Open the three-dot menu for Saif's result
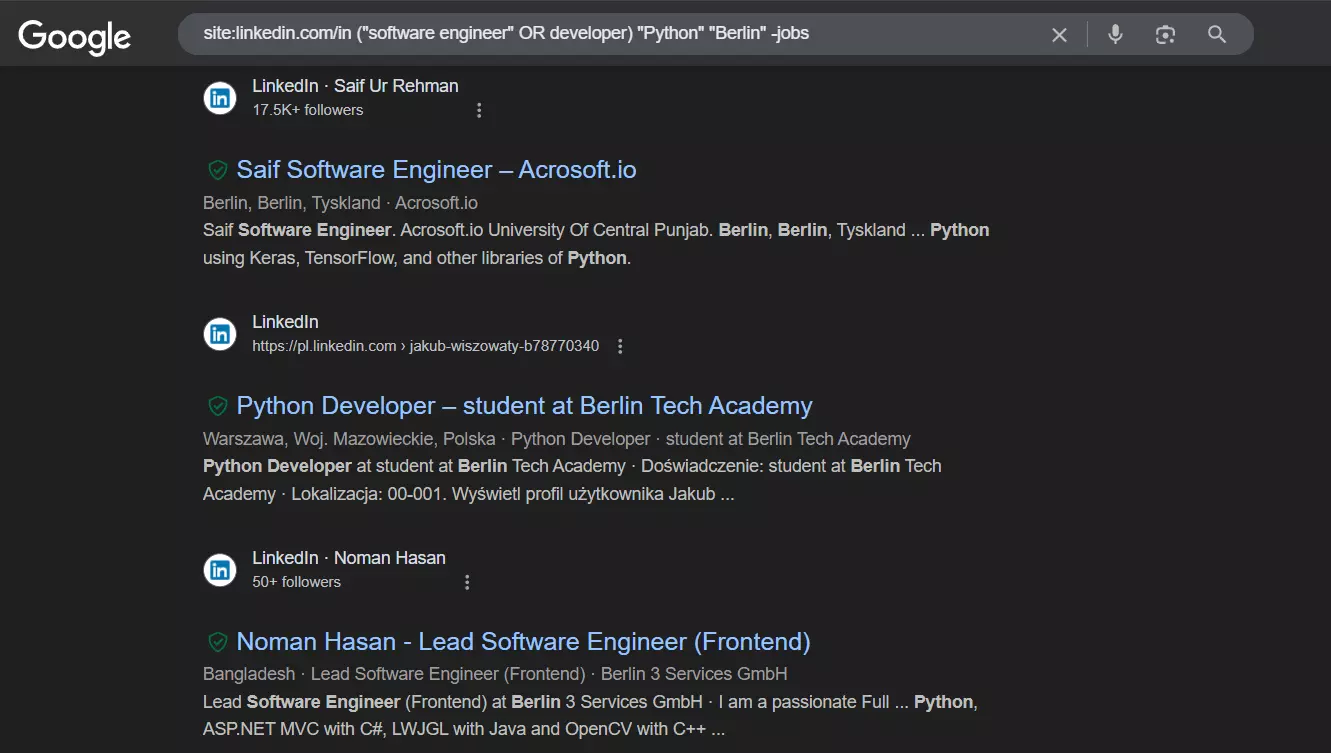The image size is (1331, 753). point(479,110)
